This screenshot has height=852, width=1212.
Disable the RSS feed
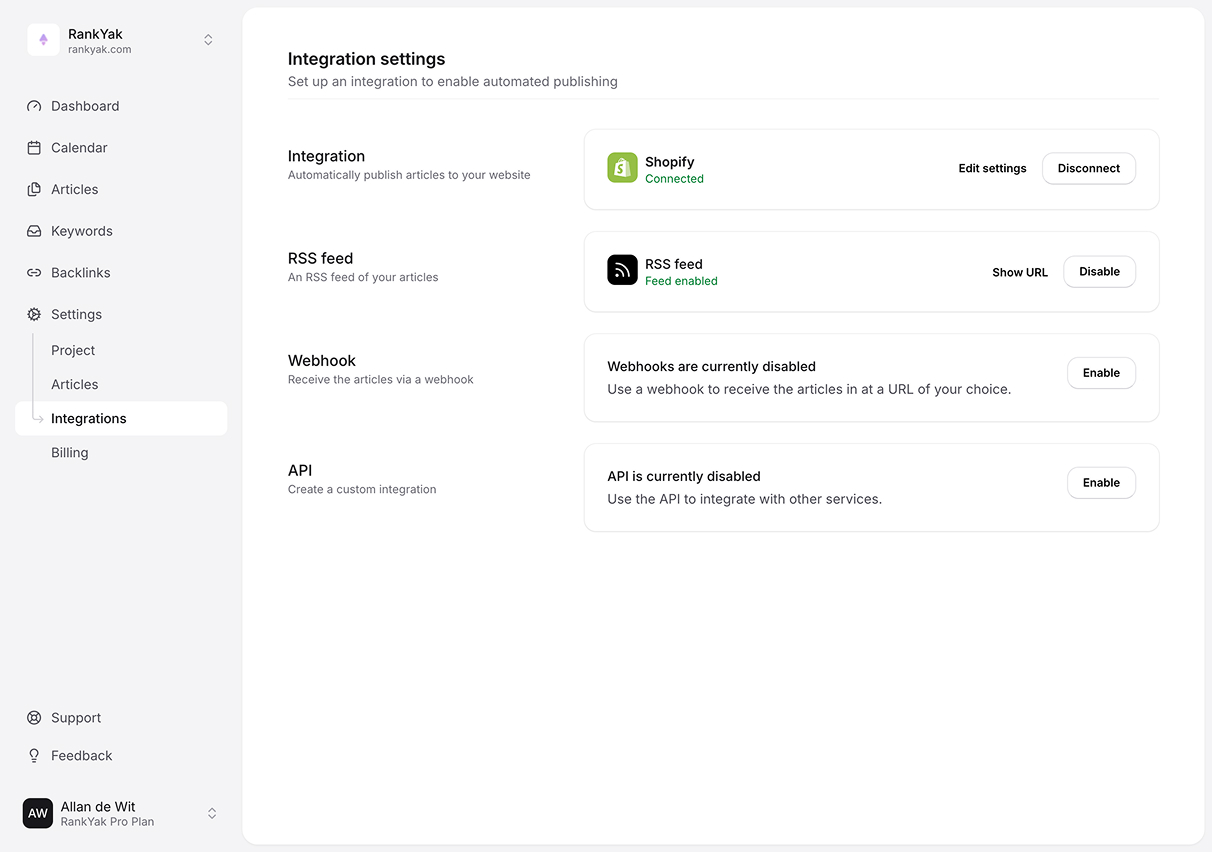point(1099,272)
